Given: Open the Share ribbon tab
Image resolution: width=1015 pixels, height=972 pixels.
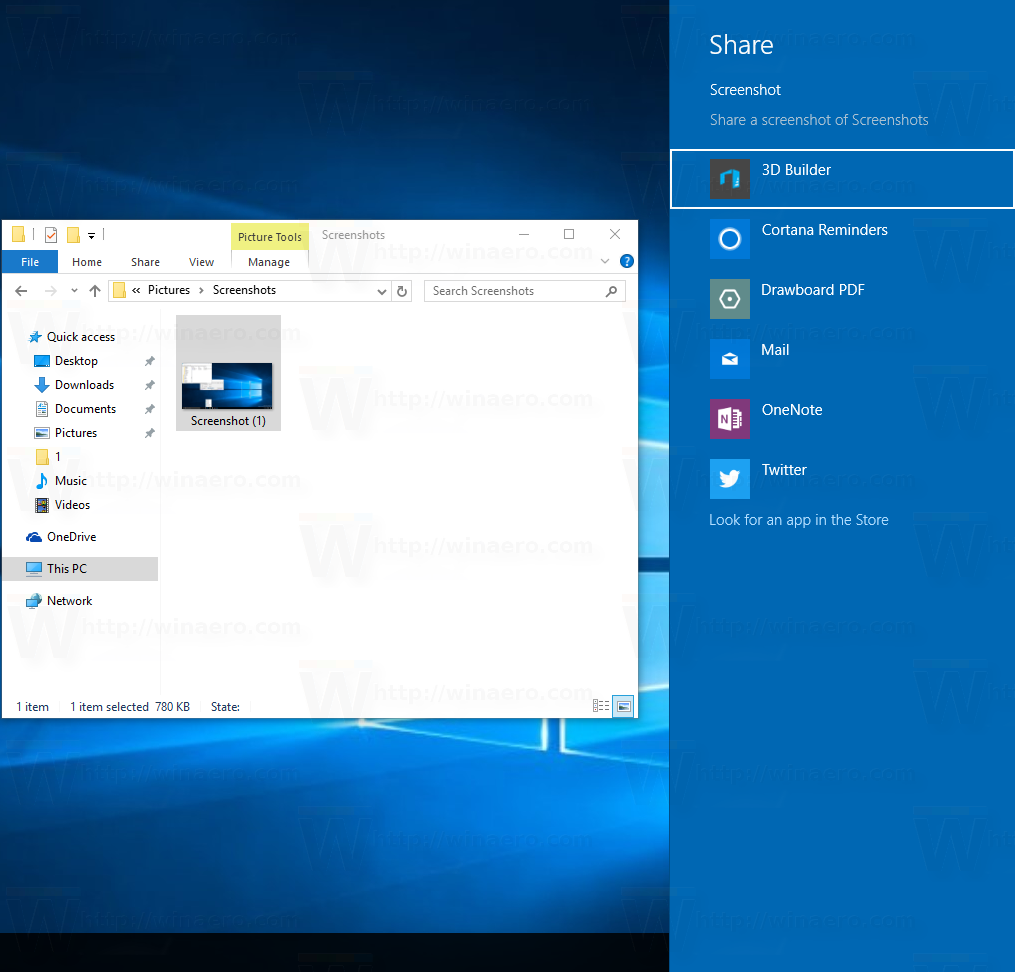Looking at the screenshot, I should point(145,262).
